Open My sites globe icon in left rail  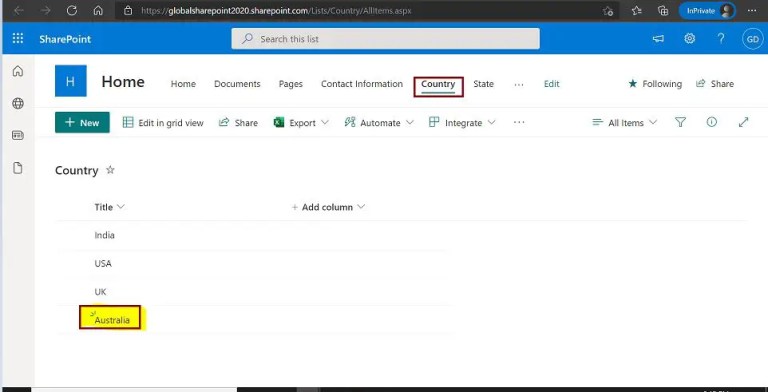[x=18, y=103]
